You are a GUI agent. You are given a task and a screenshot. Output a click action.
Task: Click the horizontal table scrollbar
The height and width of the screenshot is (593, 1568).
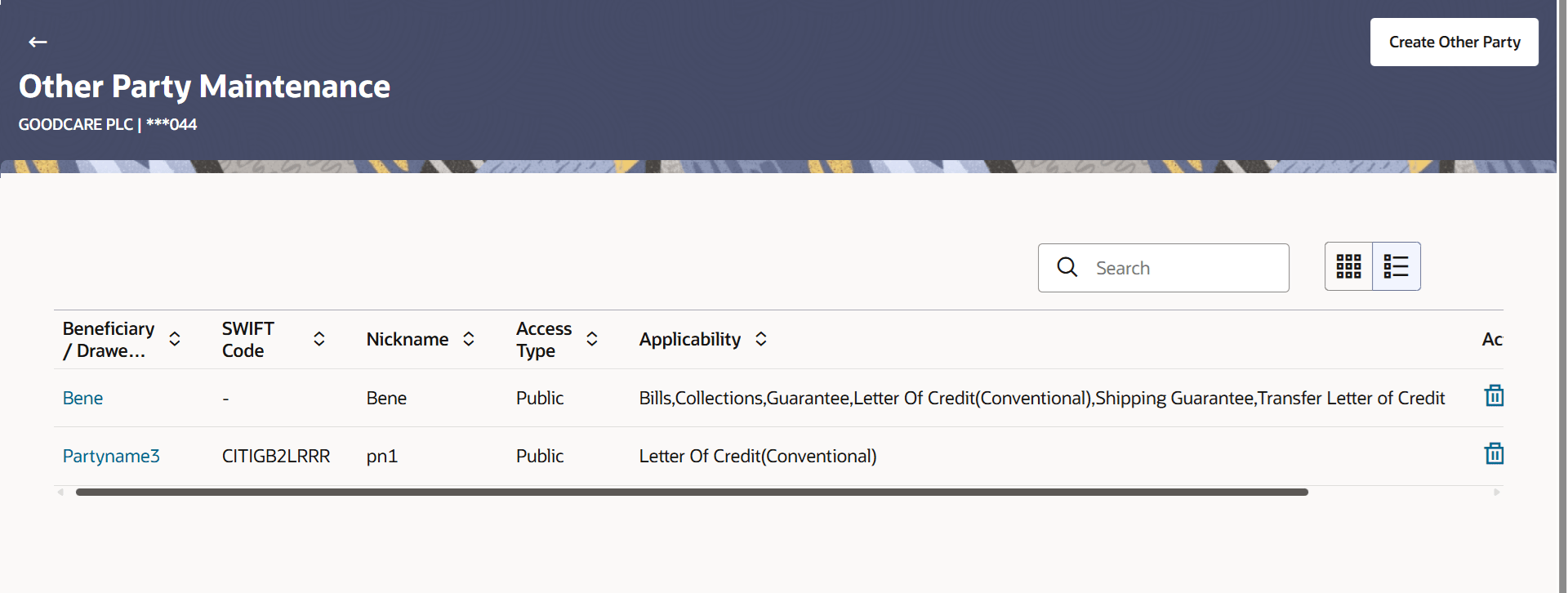[691, 493]
